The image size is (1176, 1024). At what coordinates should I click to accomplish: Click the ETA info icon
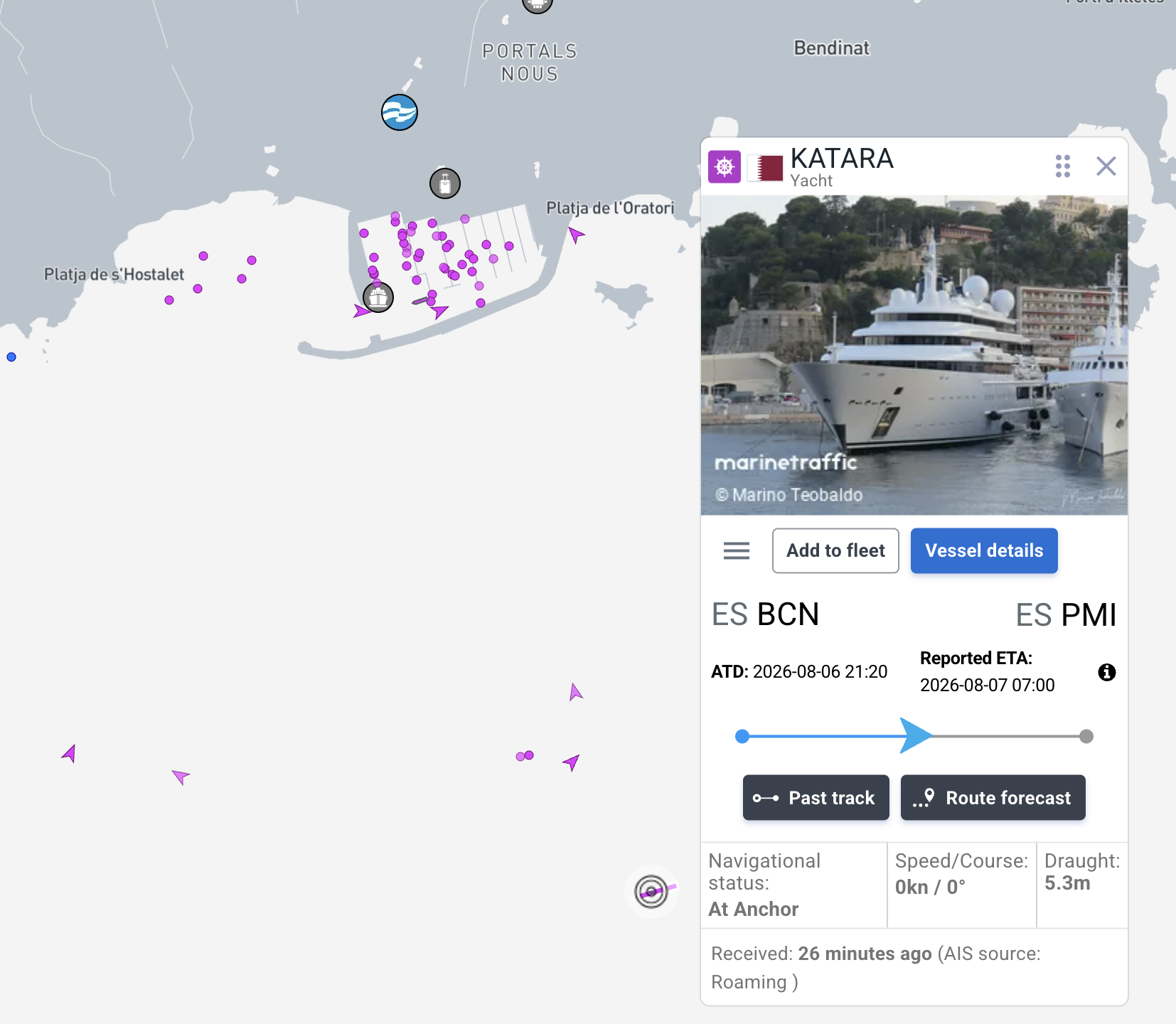[x=1107, y=672]
